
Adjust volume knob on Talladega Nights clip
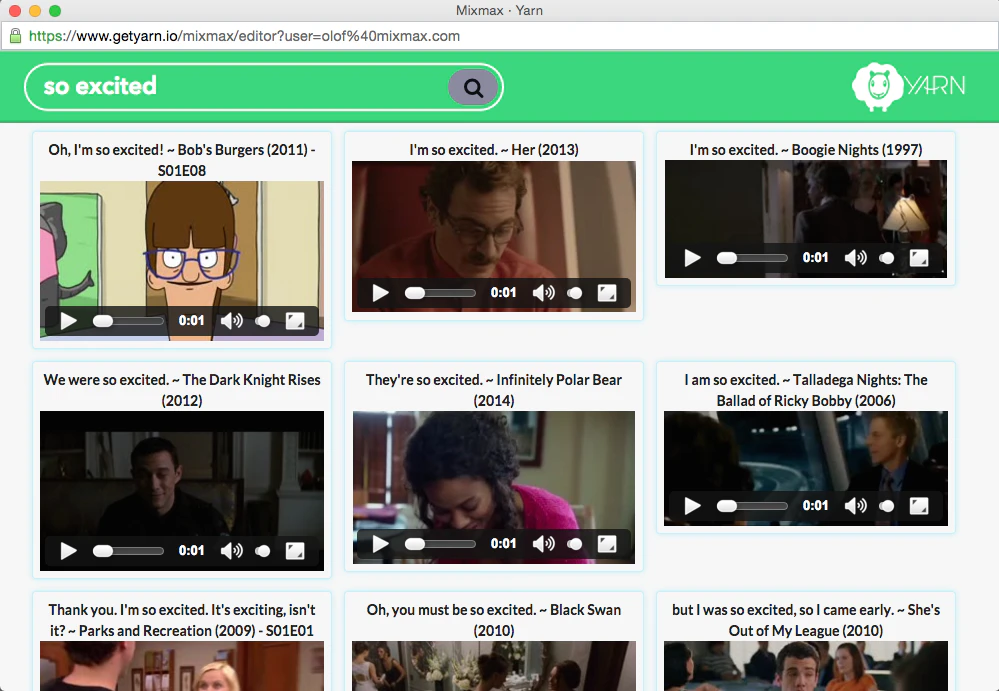click(887, 506)
